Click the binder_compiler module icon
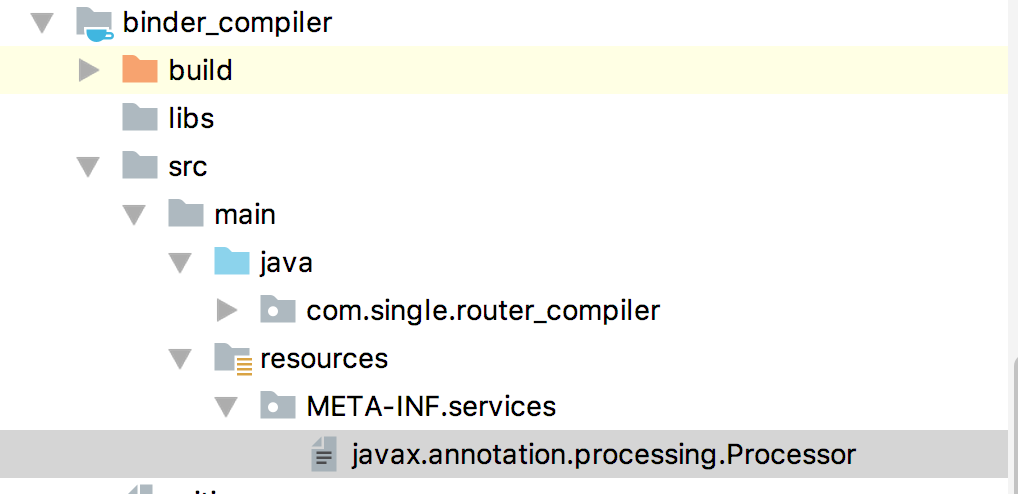The image size is (1018, 494). click(94, 23)
